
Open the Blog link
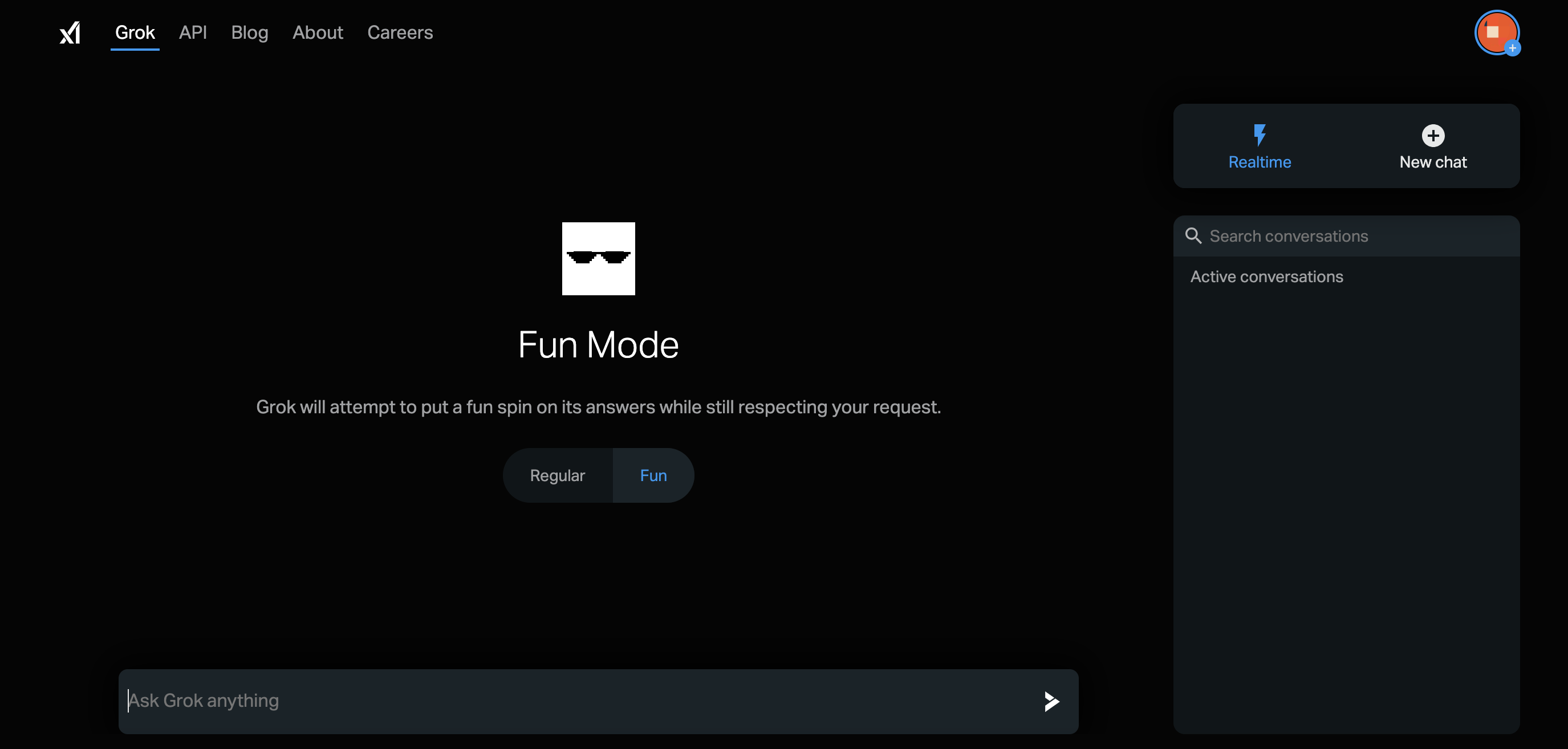tap(250, 33)
